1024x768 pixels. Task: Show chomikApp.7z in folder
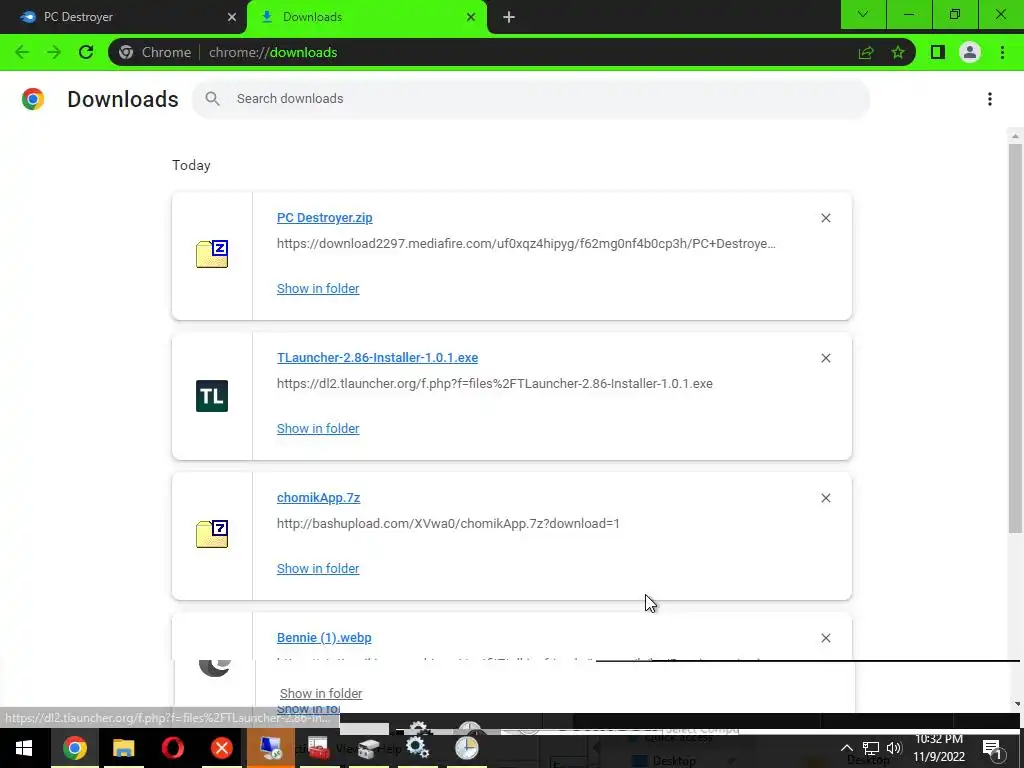coord(318,568)
